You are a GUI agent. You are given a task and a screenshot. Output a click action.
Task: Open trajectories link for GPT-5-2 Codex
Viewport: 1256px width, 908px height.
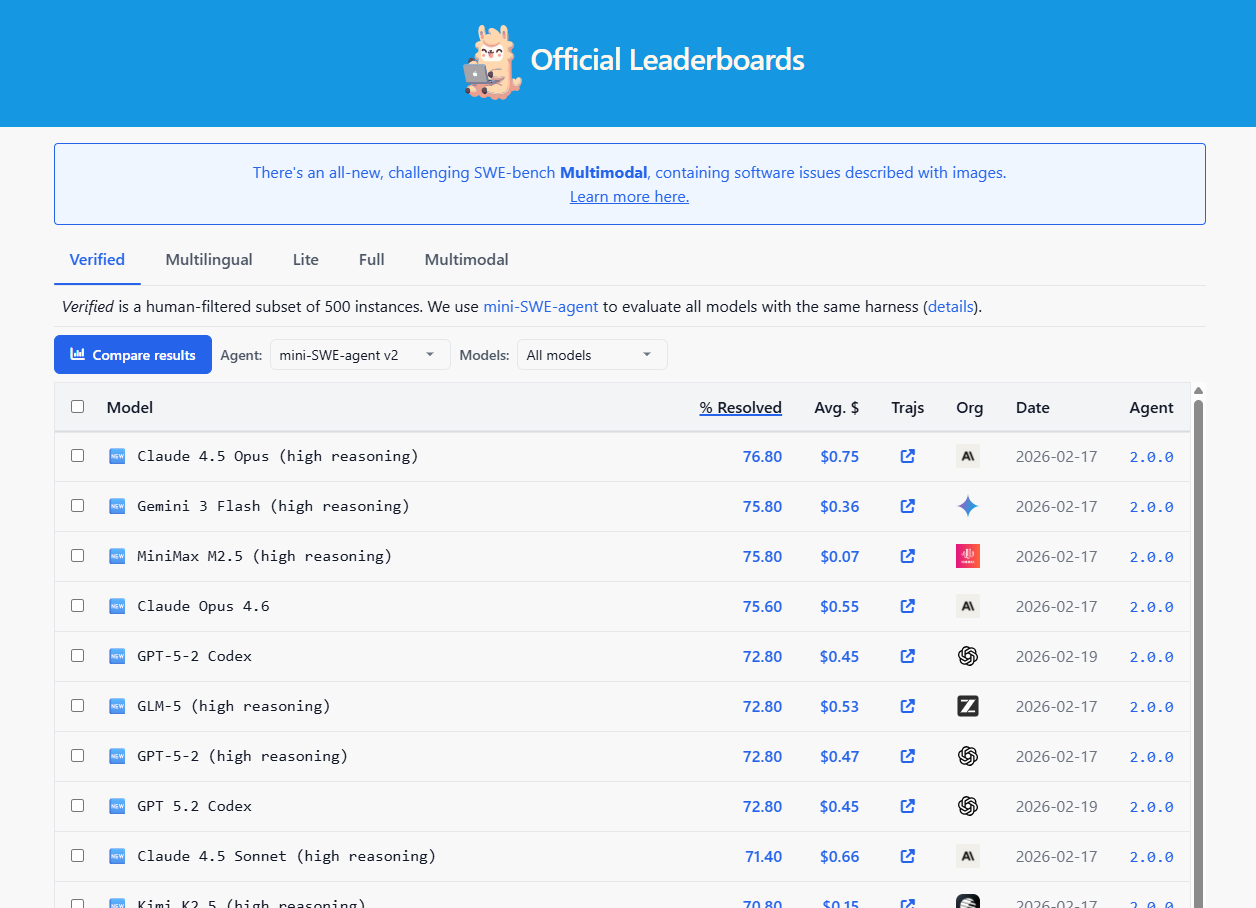908,656
